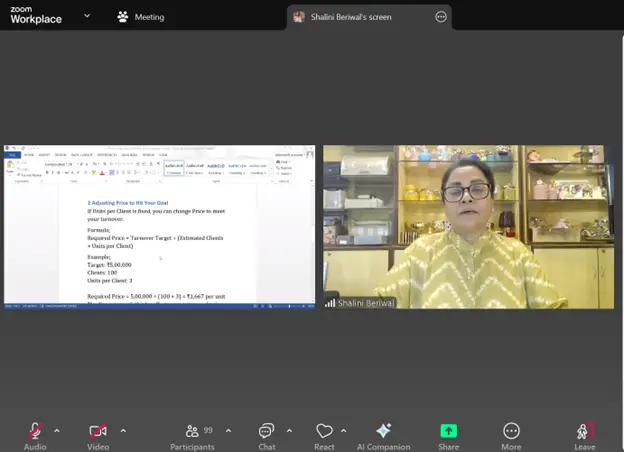
Task: Open screen share options ellipsis button
Action: 440,17
